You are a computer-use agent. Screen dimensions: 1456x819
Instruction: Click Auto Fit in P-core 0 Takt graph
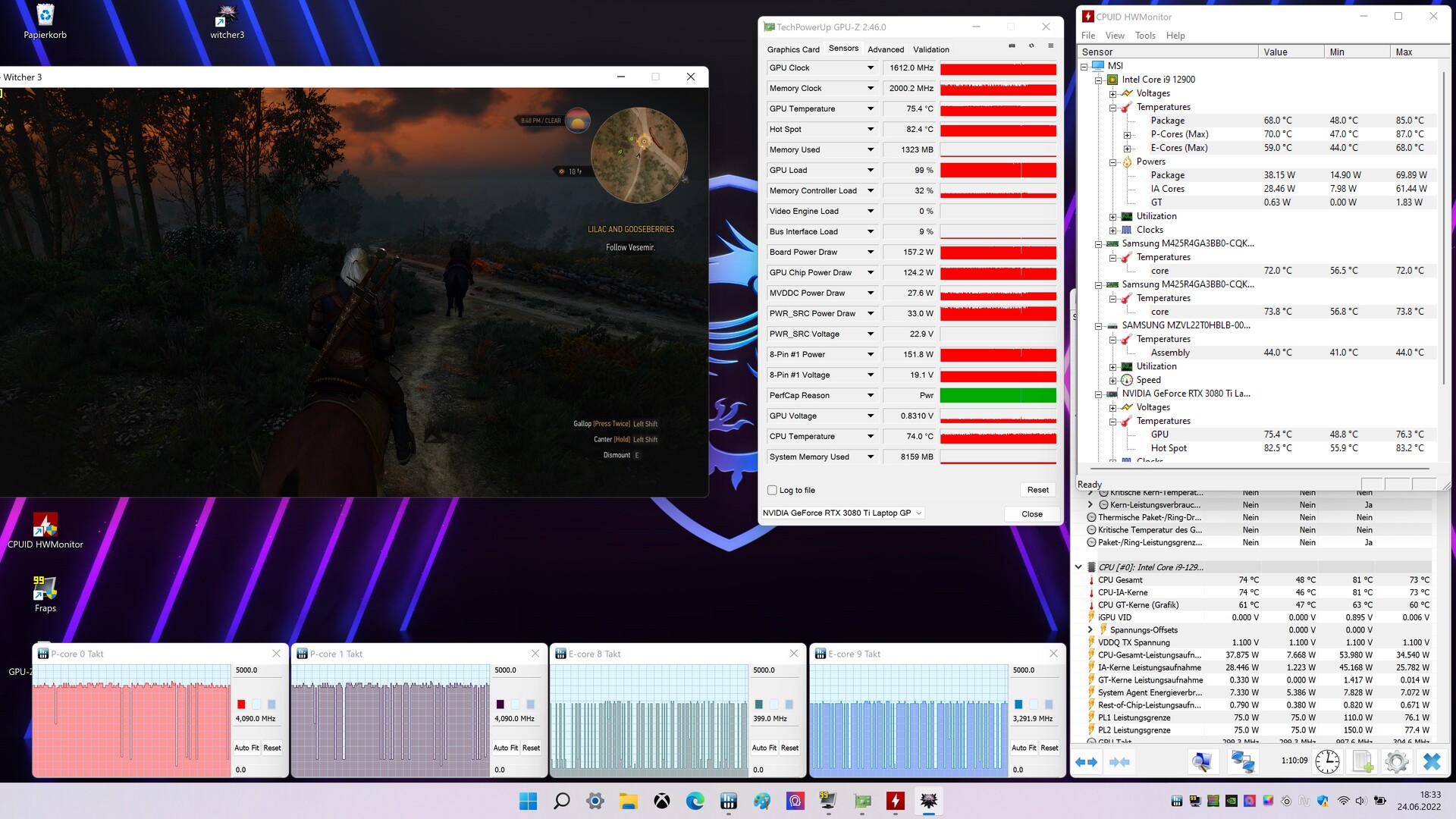click(246, 748)
